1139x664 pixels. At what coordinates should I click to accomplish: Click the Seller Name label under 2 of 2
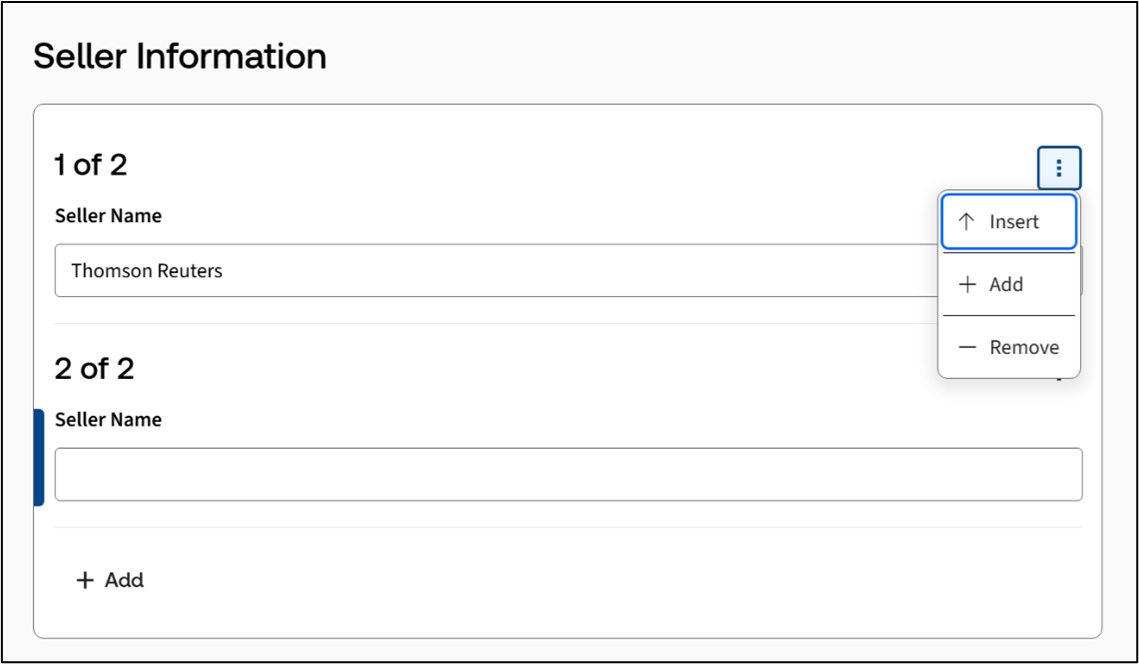[108, 420]
